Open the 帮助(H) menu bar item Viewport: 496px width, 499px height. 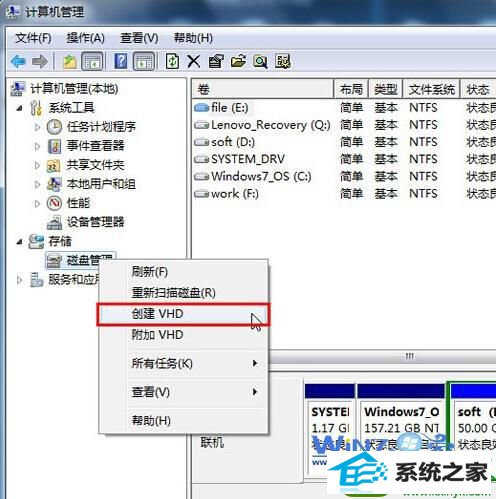pyautogui.click(x=193, y=38)
